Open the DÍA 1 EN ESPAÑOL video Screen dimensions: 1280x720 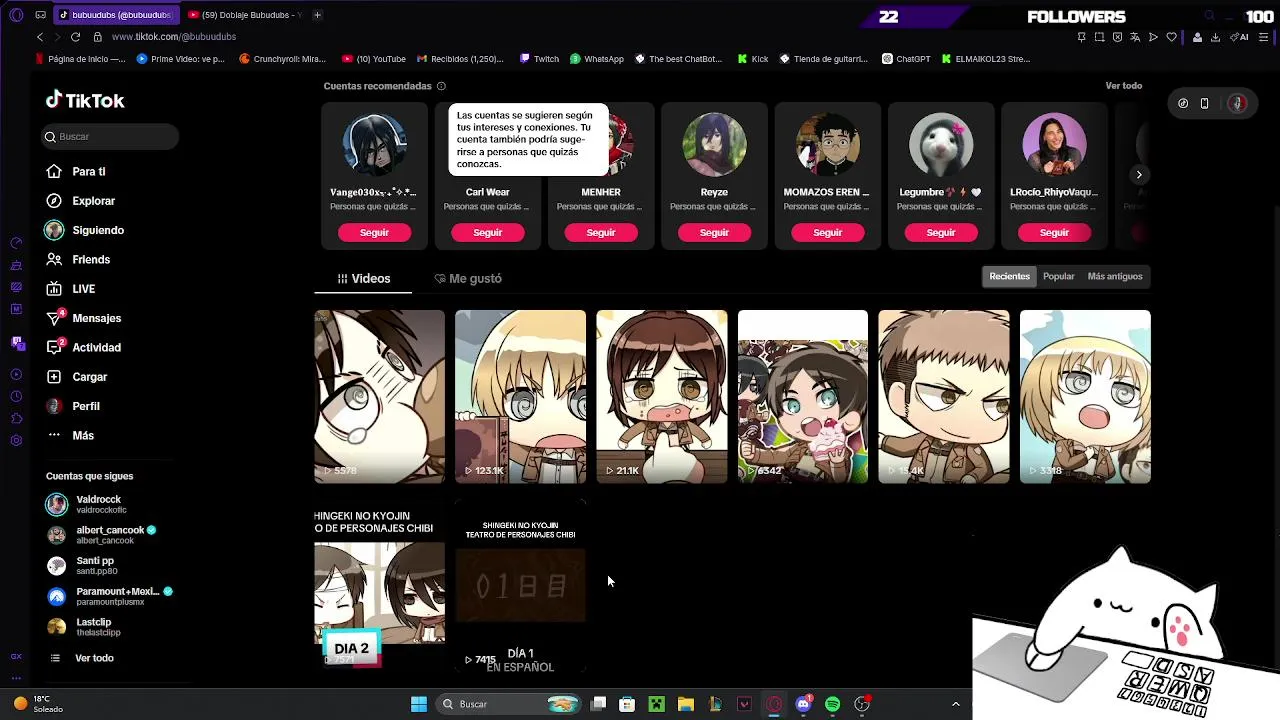pyautogui.click(x=520, y=587)
